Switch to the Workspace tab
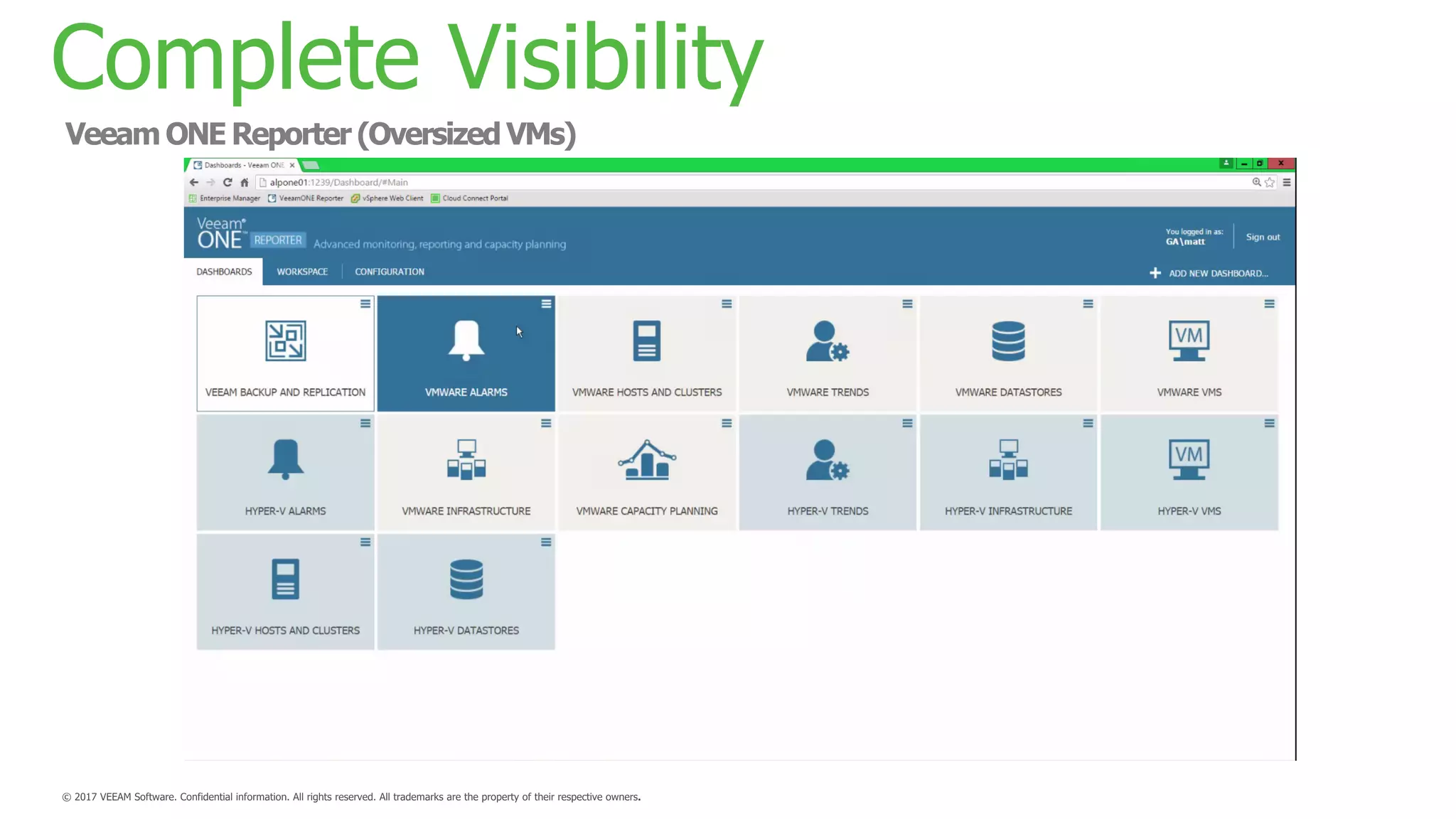 pos(302,272)
